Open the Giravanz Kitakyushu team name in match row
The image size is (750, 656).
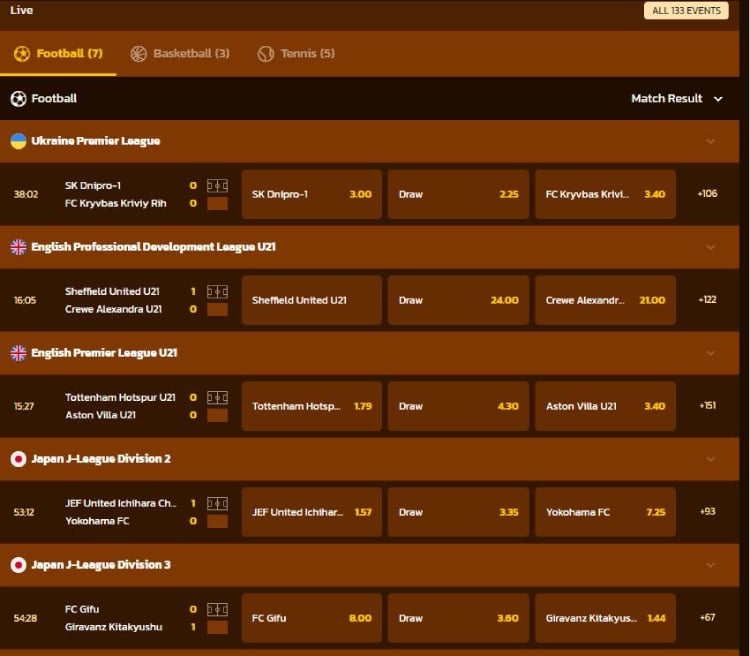114,627
